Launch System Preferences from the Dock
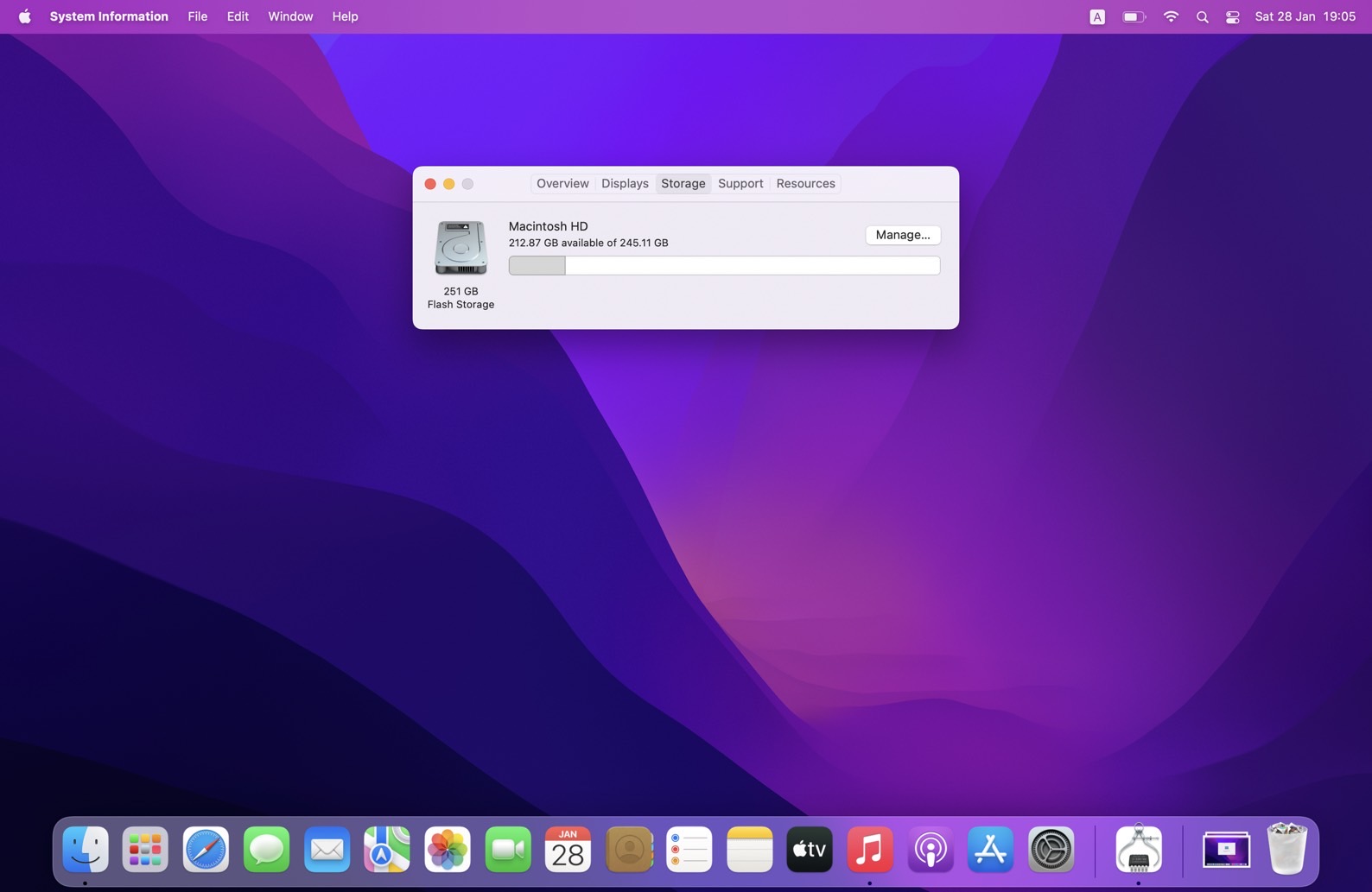The image size is (1372, 892). point(1051,850)
